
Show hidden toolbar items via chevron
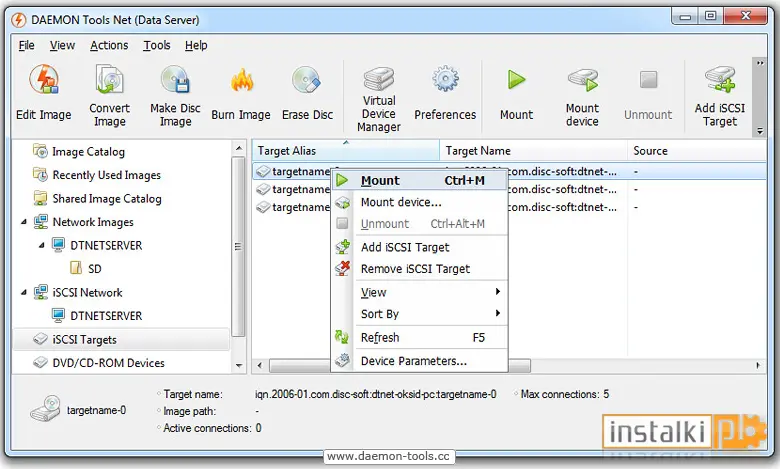pyautogui.click(x=760, y=63)
